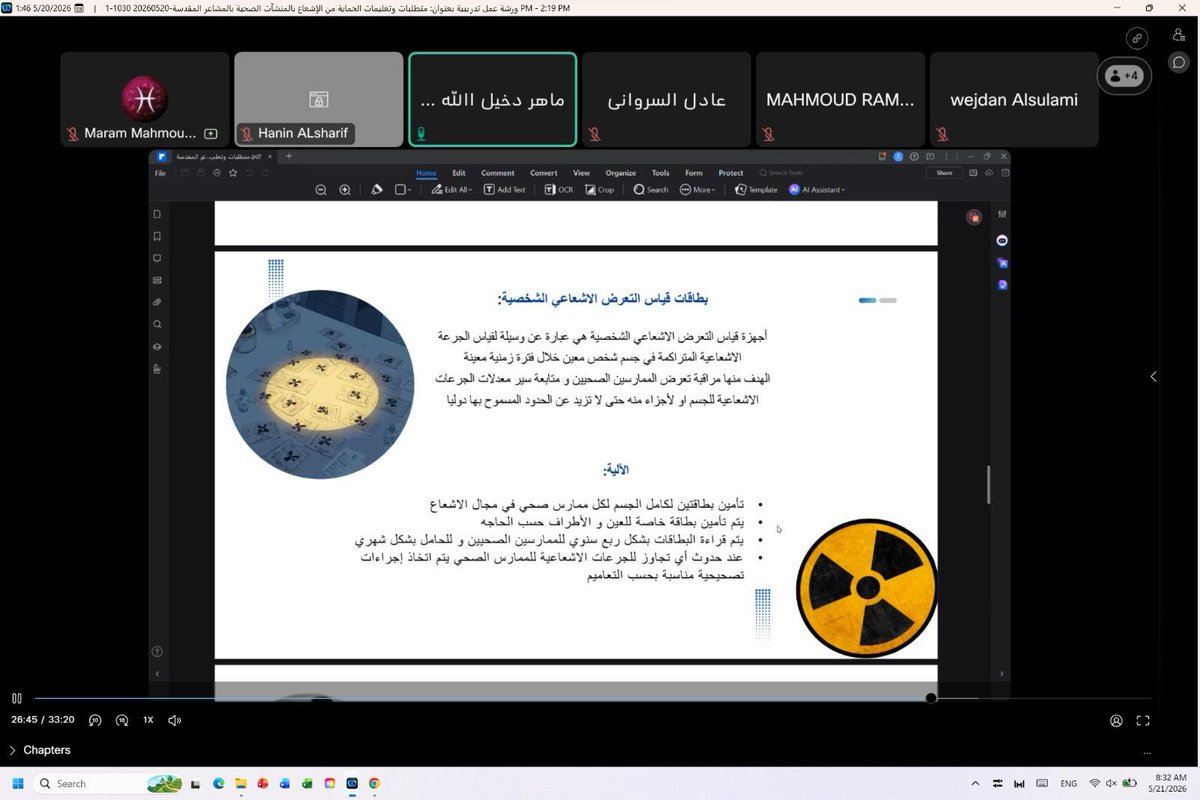
Task: Close the PDF document tab
Action: (269, 157)
